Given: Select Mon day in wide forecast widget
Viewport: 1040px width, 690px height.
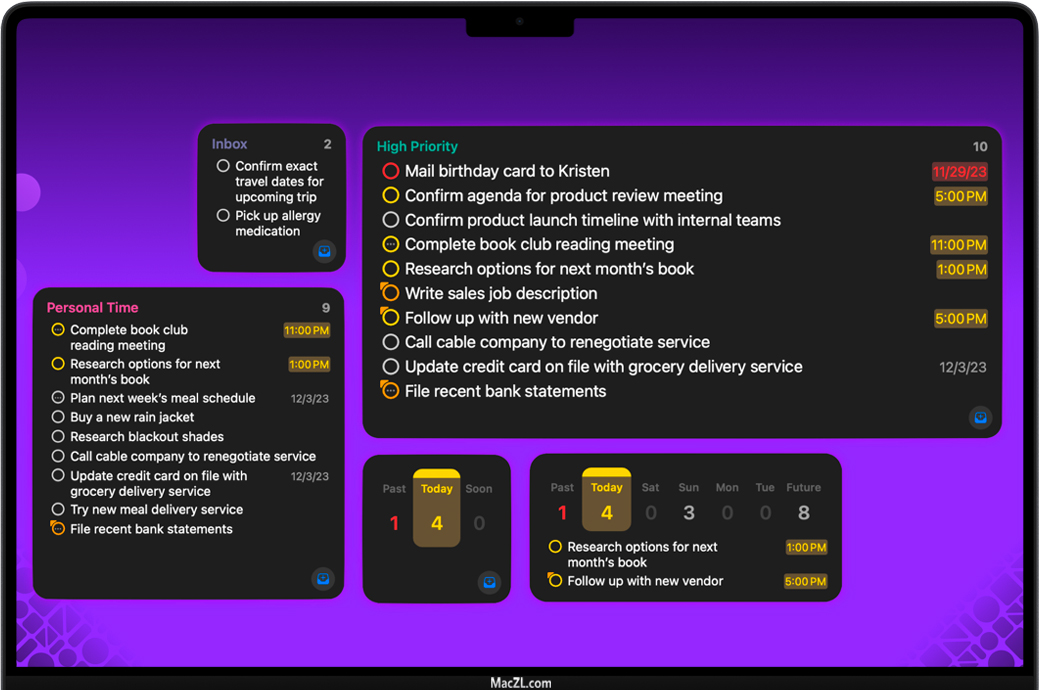Looking at the screenshot, I should [x=727, y=501].
